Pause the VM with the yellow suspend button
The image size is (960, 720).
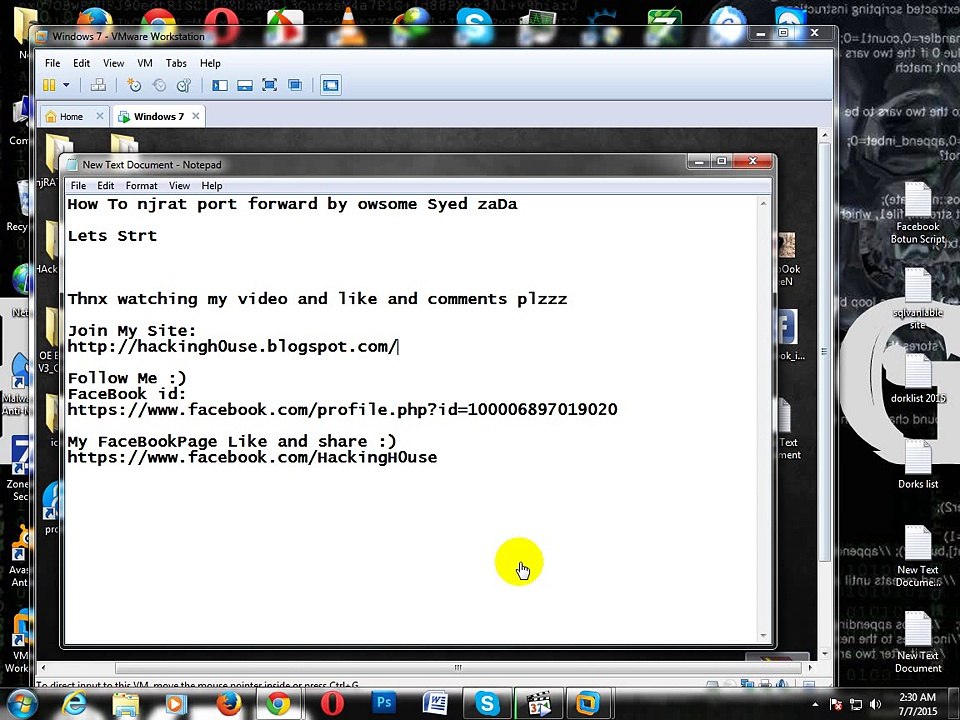point(49,85)
